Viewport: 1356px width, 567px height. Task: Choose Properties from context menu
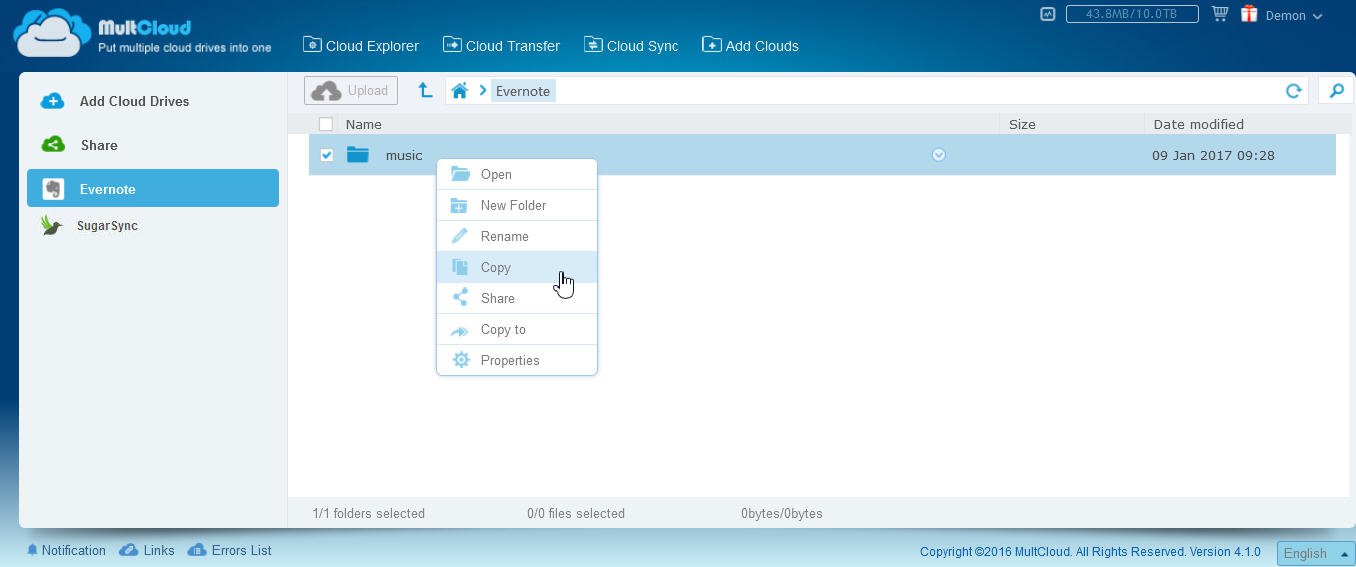(517, 360)
